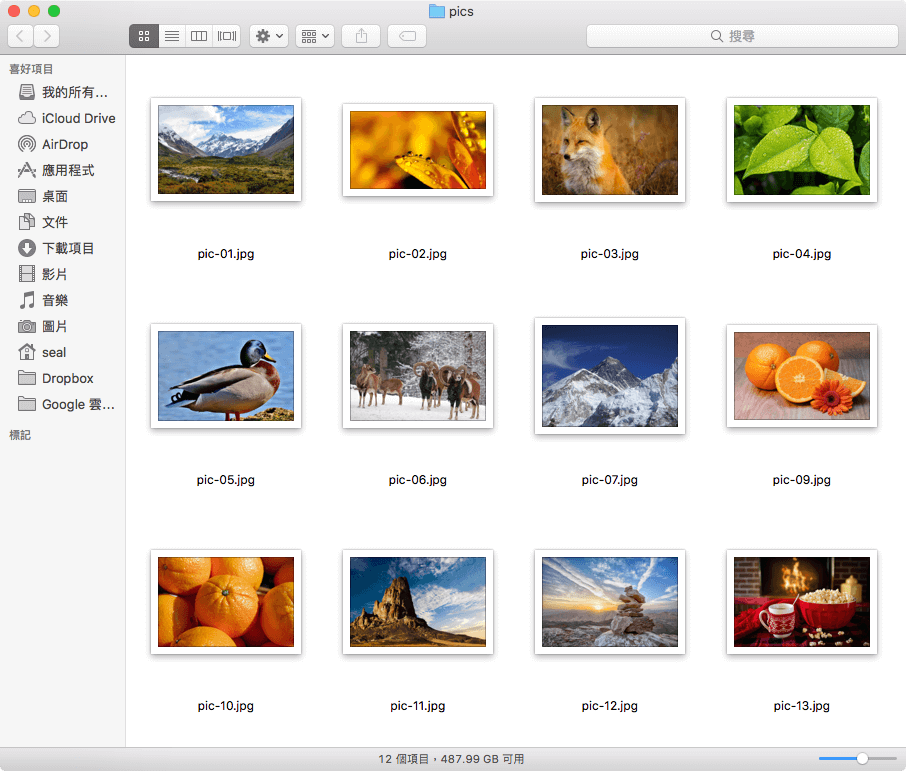Image resolution: width=906 pixels, height=771 pixels.
Task: Click the Share toolbar button
Action: (361, 36)
